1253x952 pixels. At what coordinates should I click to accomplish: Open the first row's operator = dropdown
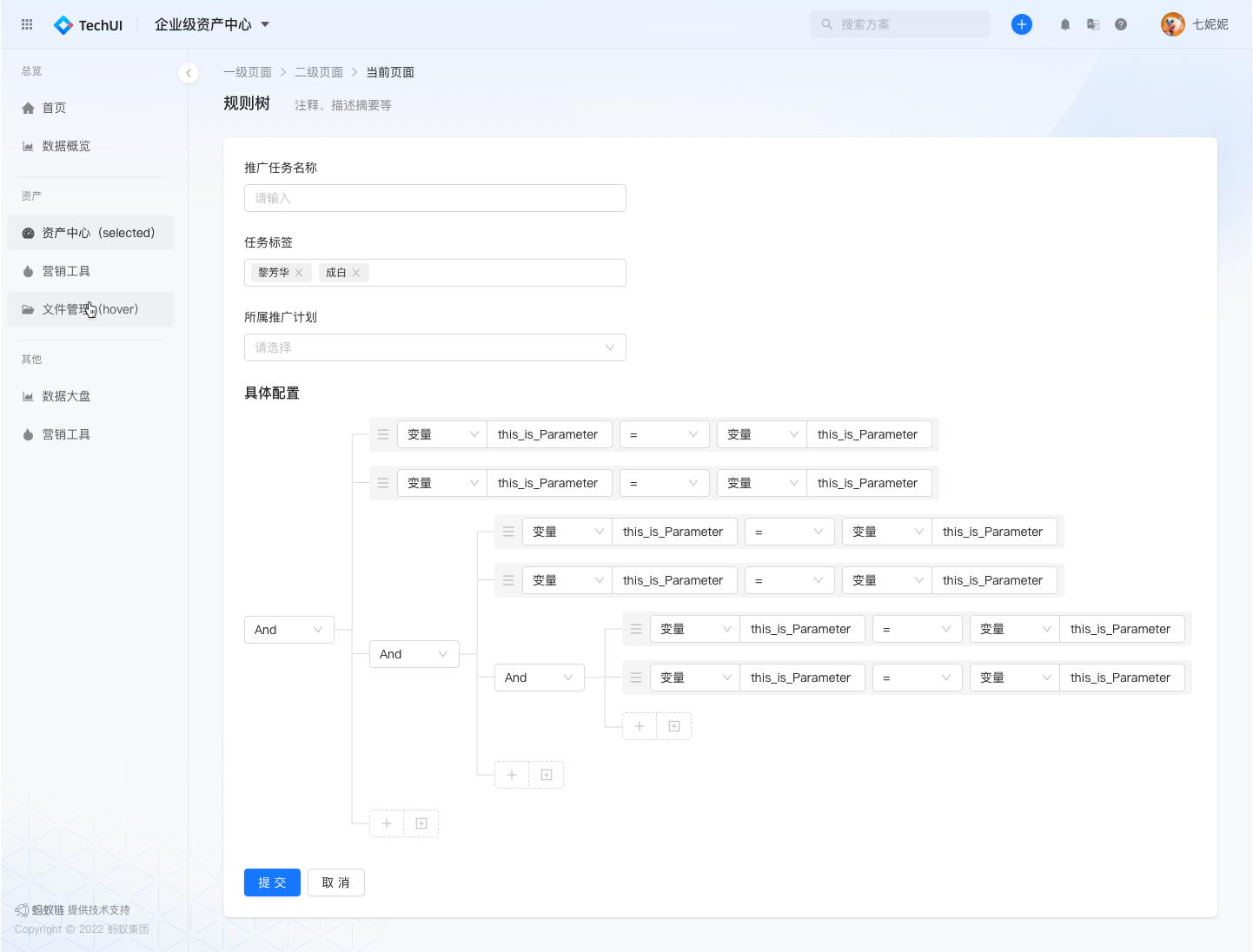[x=665, y=434]
